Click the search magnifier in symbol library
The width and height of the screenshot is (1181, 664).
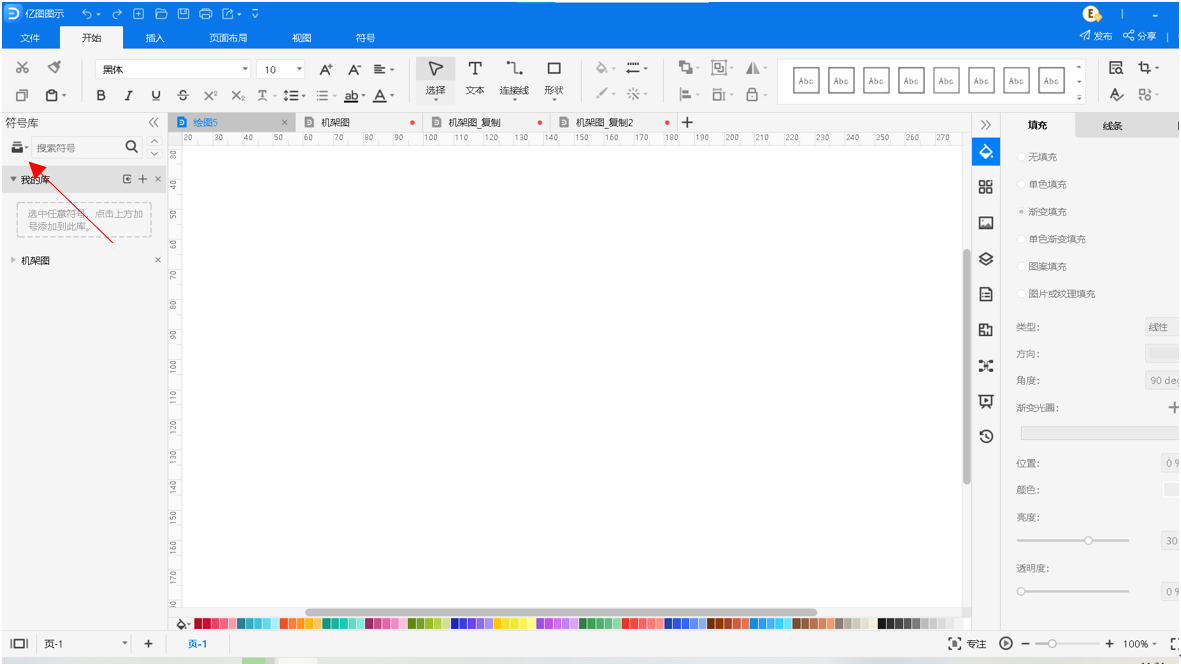tap(131, 147)
